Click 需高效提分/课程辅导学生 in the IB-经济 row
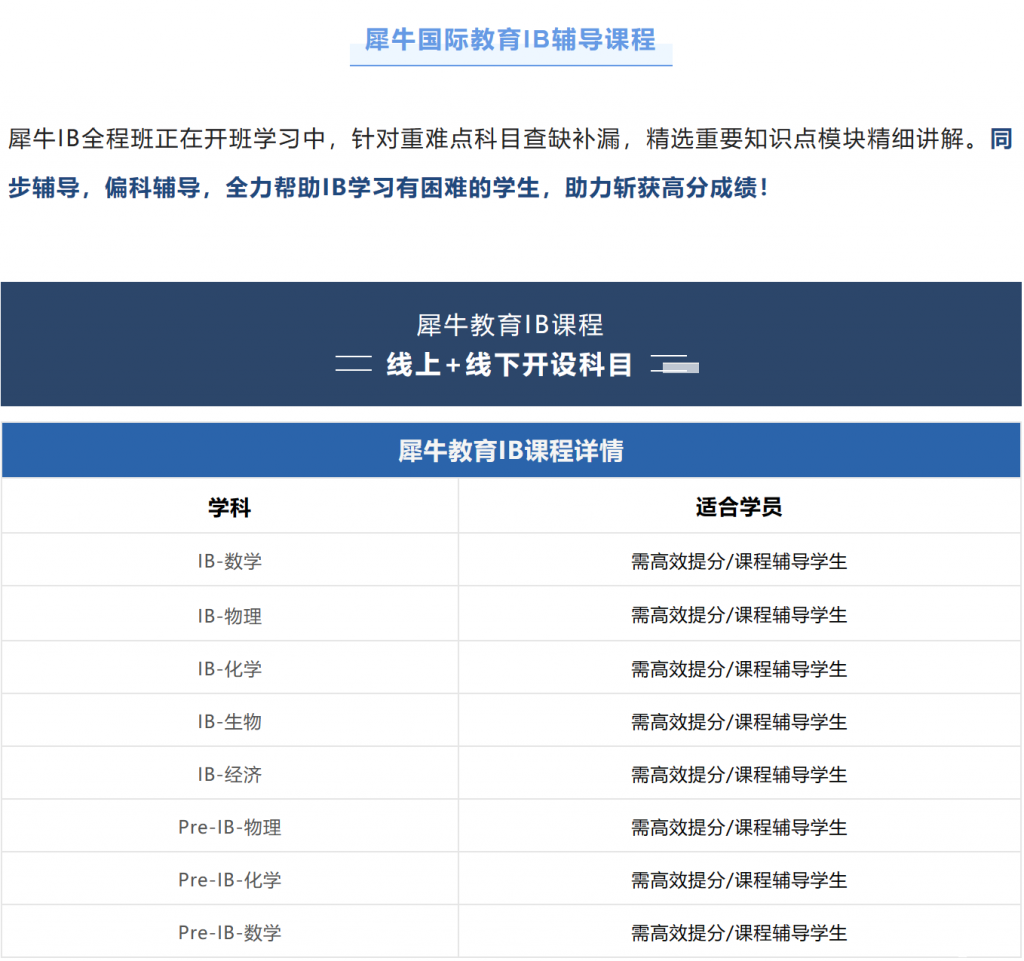The width and height of the screenshot is (1024, 961). (x=739, y=774)
